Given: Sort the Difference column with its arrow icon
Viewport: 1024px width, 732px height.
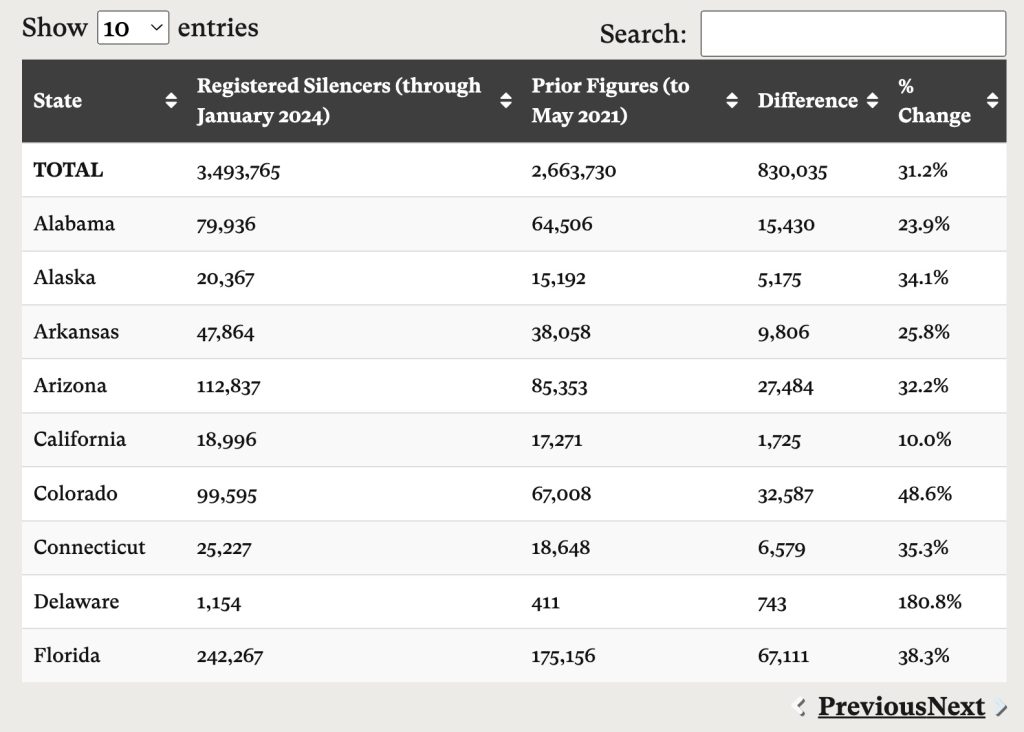Looking at the screenshot, I should point(872,100).
